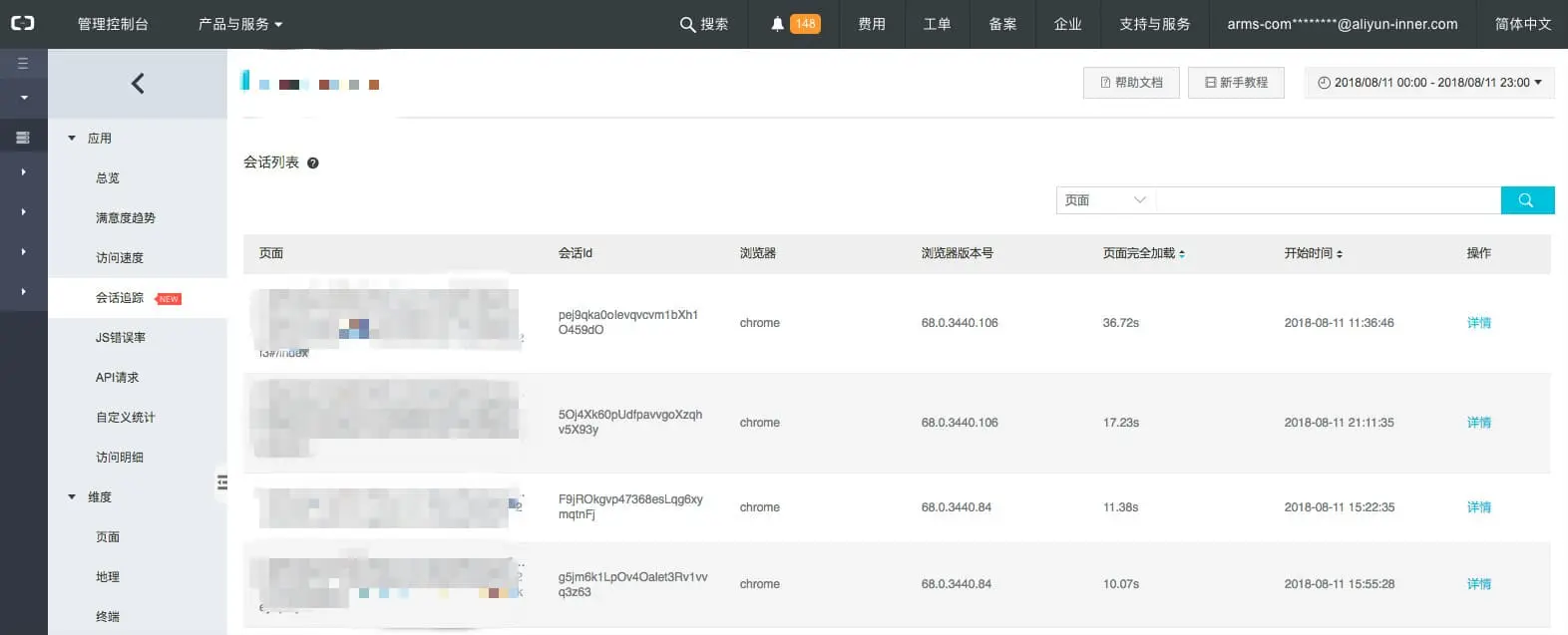Viewport: 1568px width, 635px height.
Task: Open 详情 for session F9jROkgvp47368esLqg6xy
Action: click(1478, 507)
